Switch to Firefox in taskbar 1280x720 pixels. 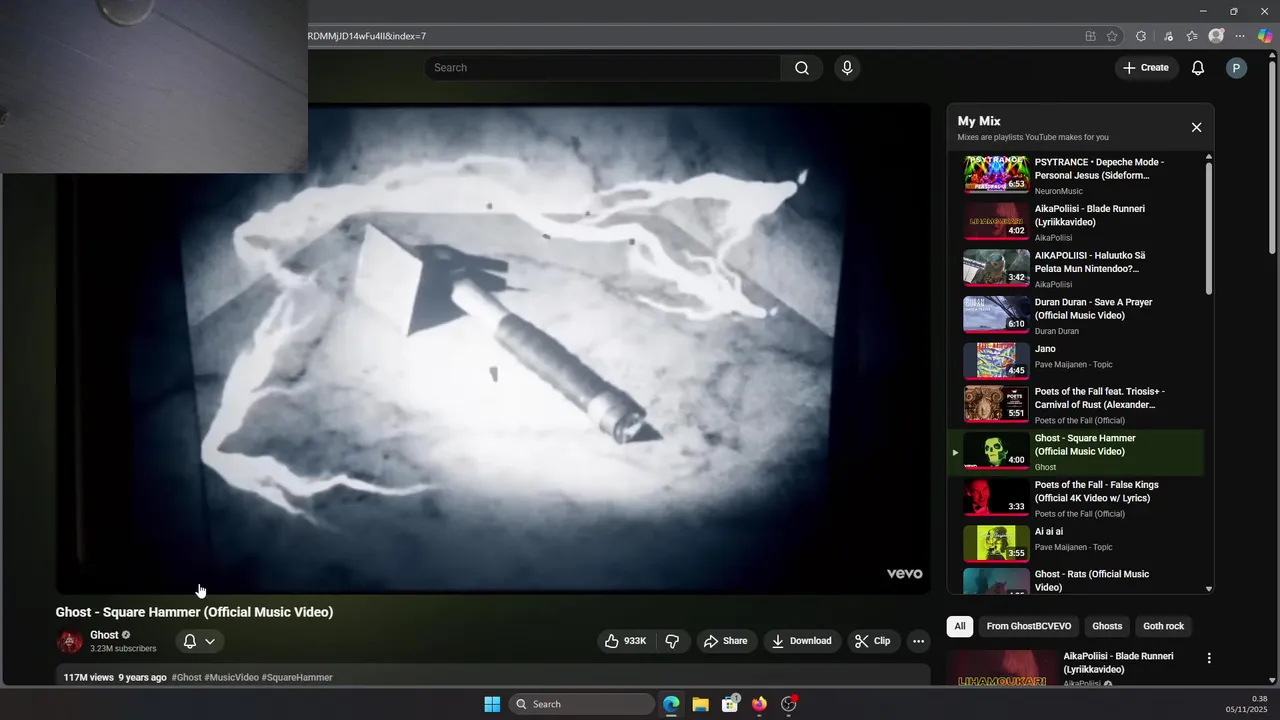[759, 704]
